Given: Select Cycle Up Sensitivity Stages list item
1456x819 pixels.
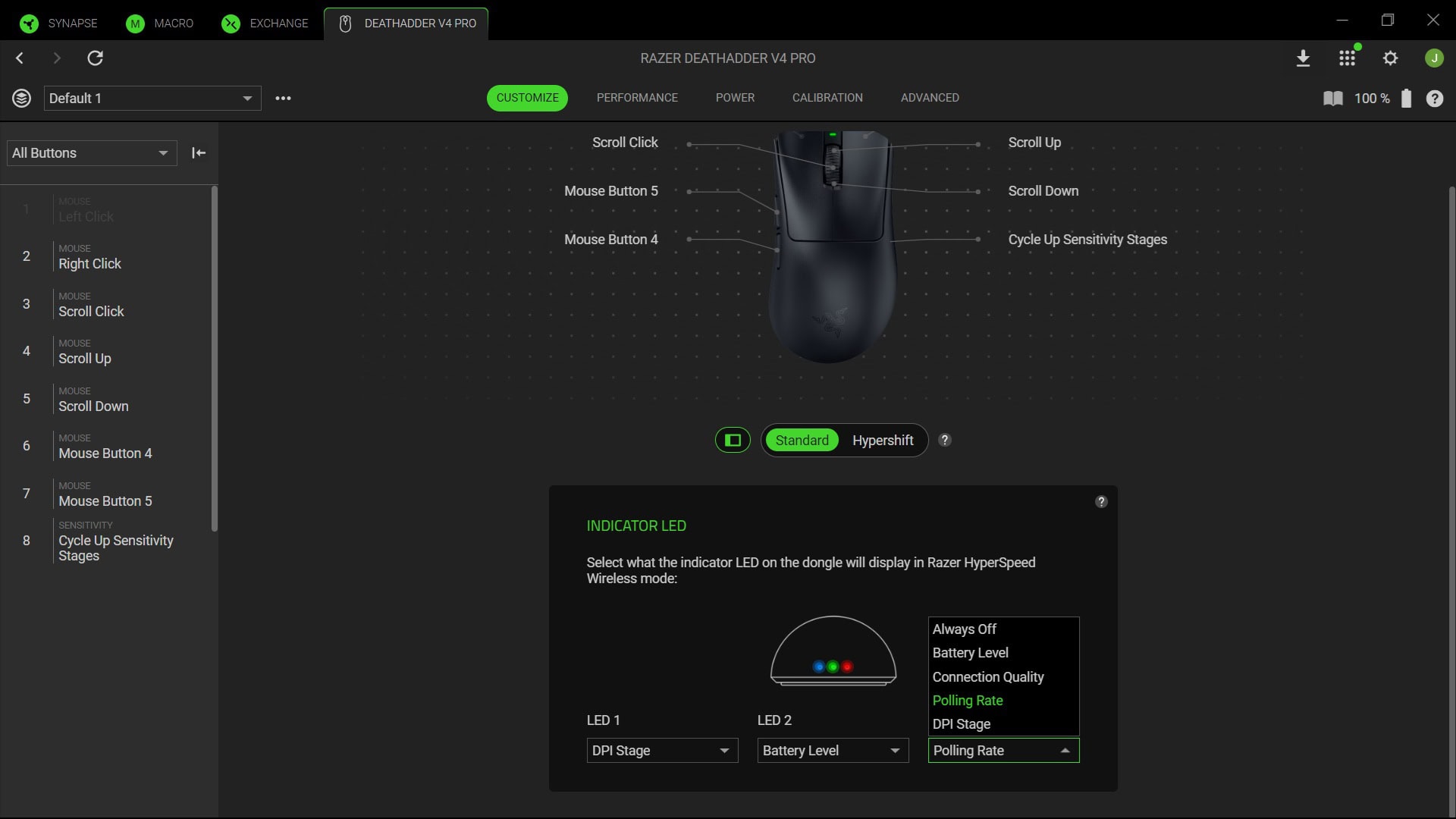Looking at the screenshot, I should [x=109, y=541].
